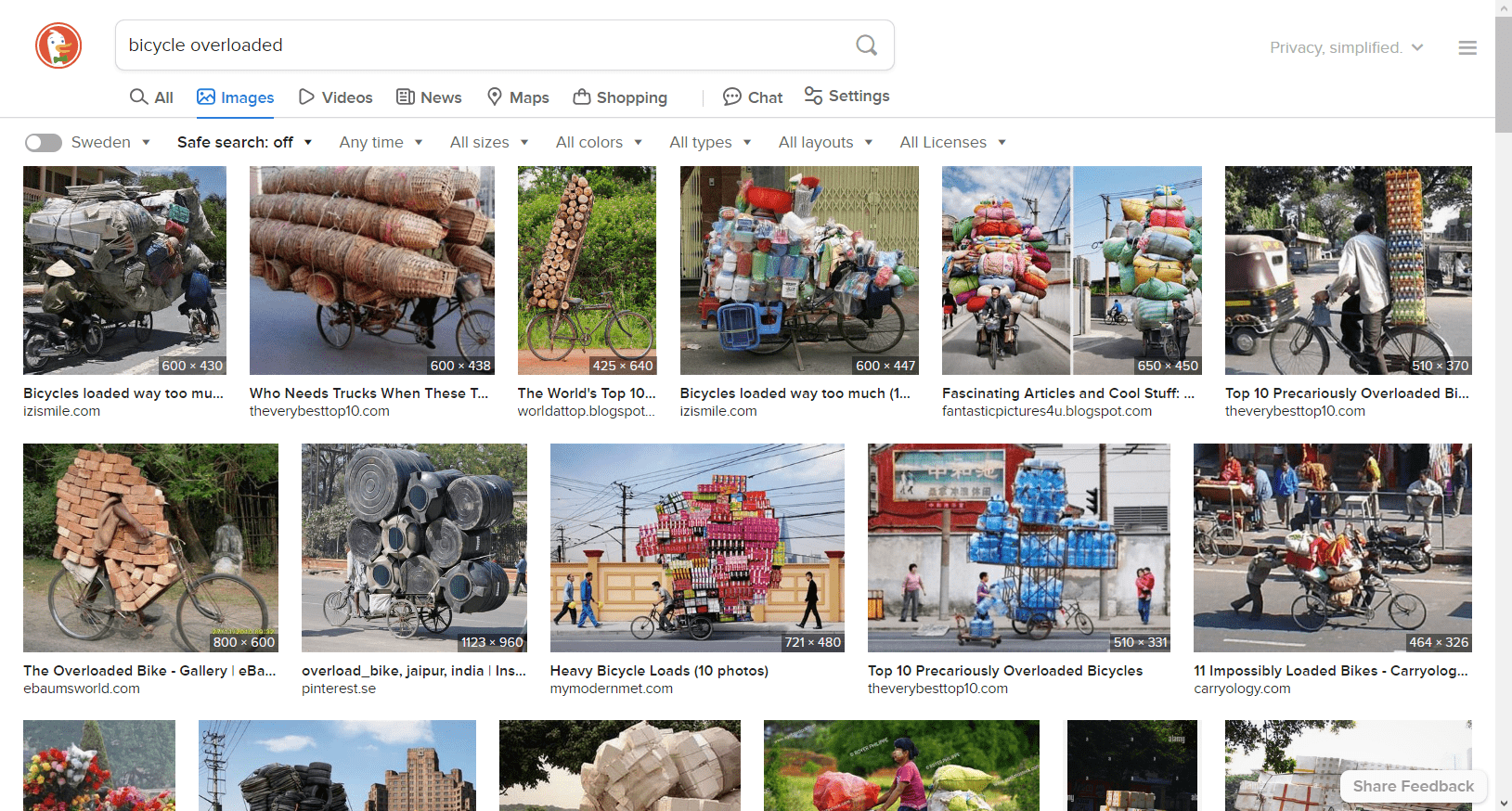Open Chat from the search bar
The width and height of the screenshot is (1512, 811).
tap(753, 97)
